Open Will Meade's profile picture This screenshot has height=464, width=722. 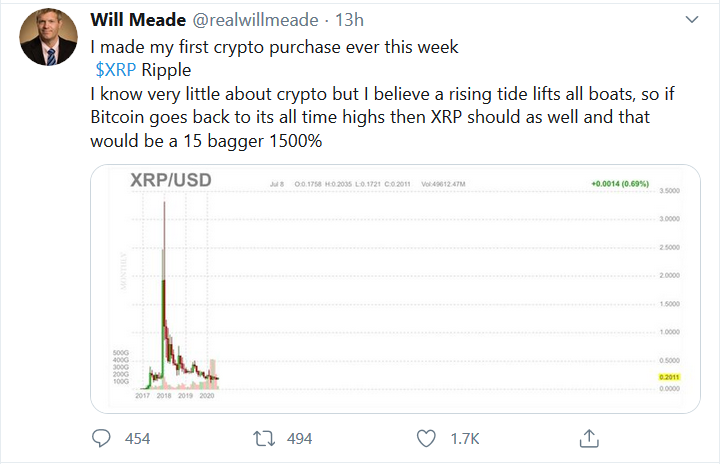48,37
